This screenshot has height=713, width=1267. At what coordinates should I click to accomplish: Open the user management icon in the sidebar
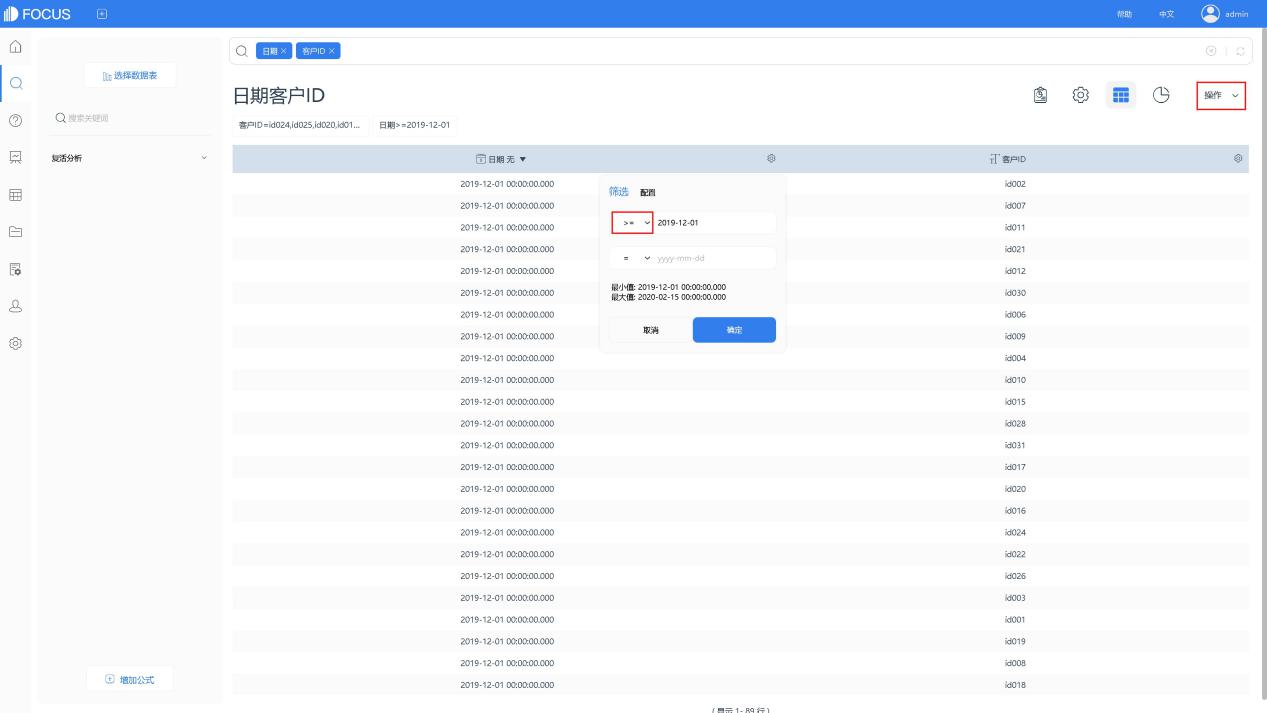click(15, 306)
